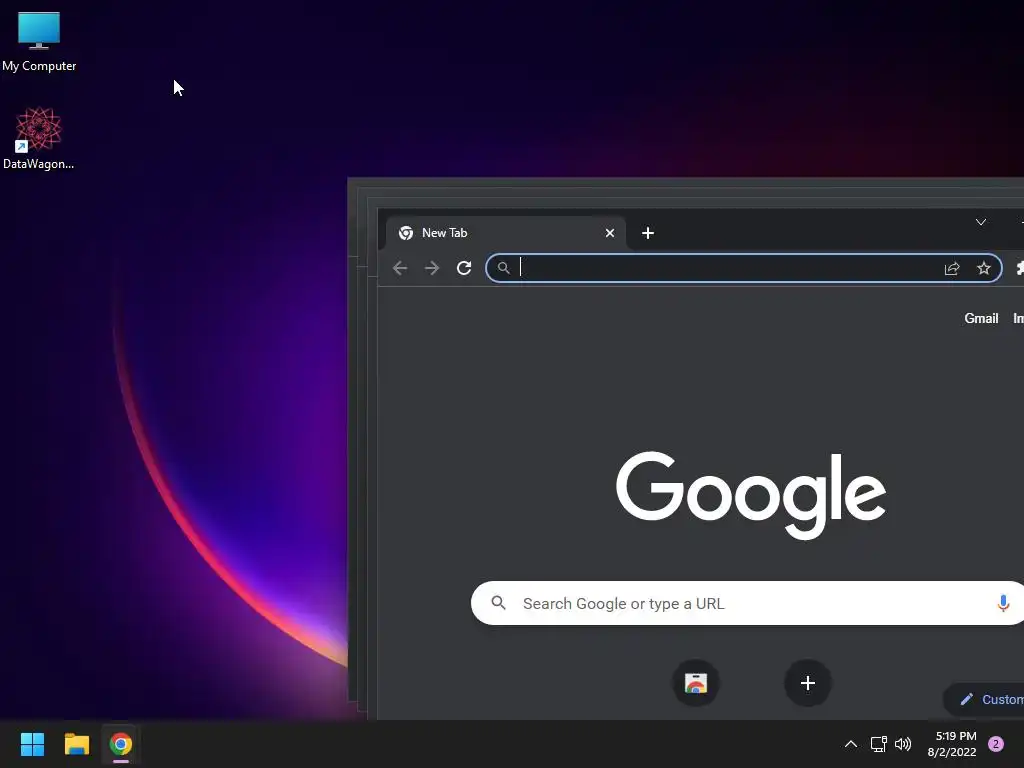The height and width of the screenshot is (768, 1024).
Task: Add a new shortcut tile
Action: (808, 683)
